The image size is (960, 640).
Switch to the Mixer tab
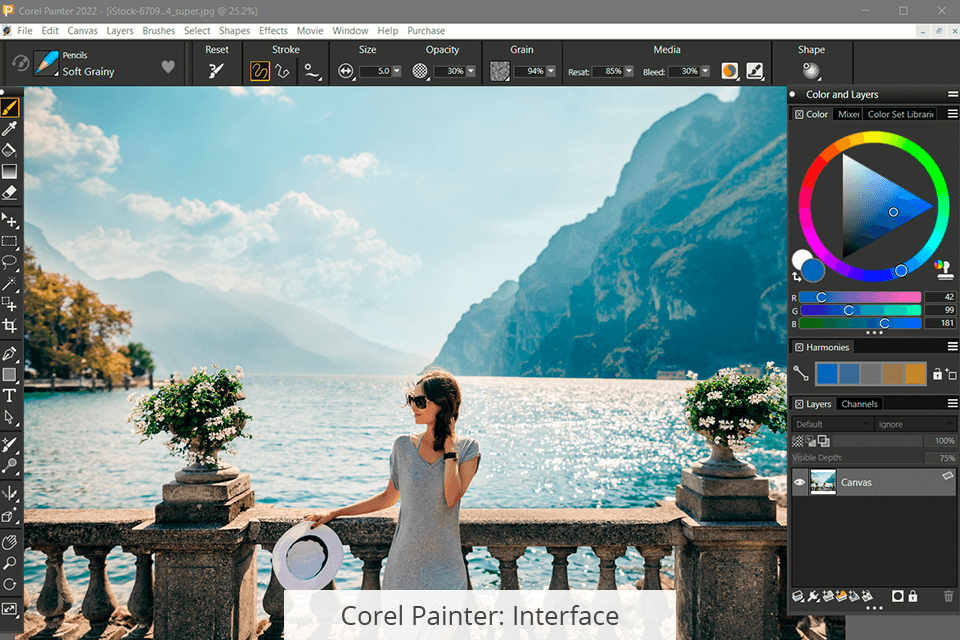click(x=848, y=114)
